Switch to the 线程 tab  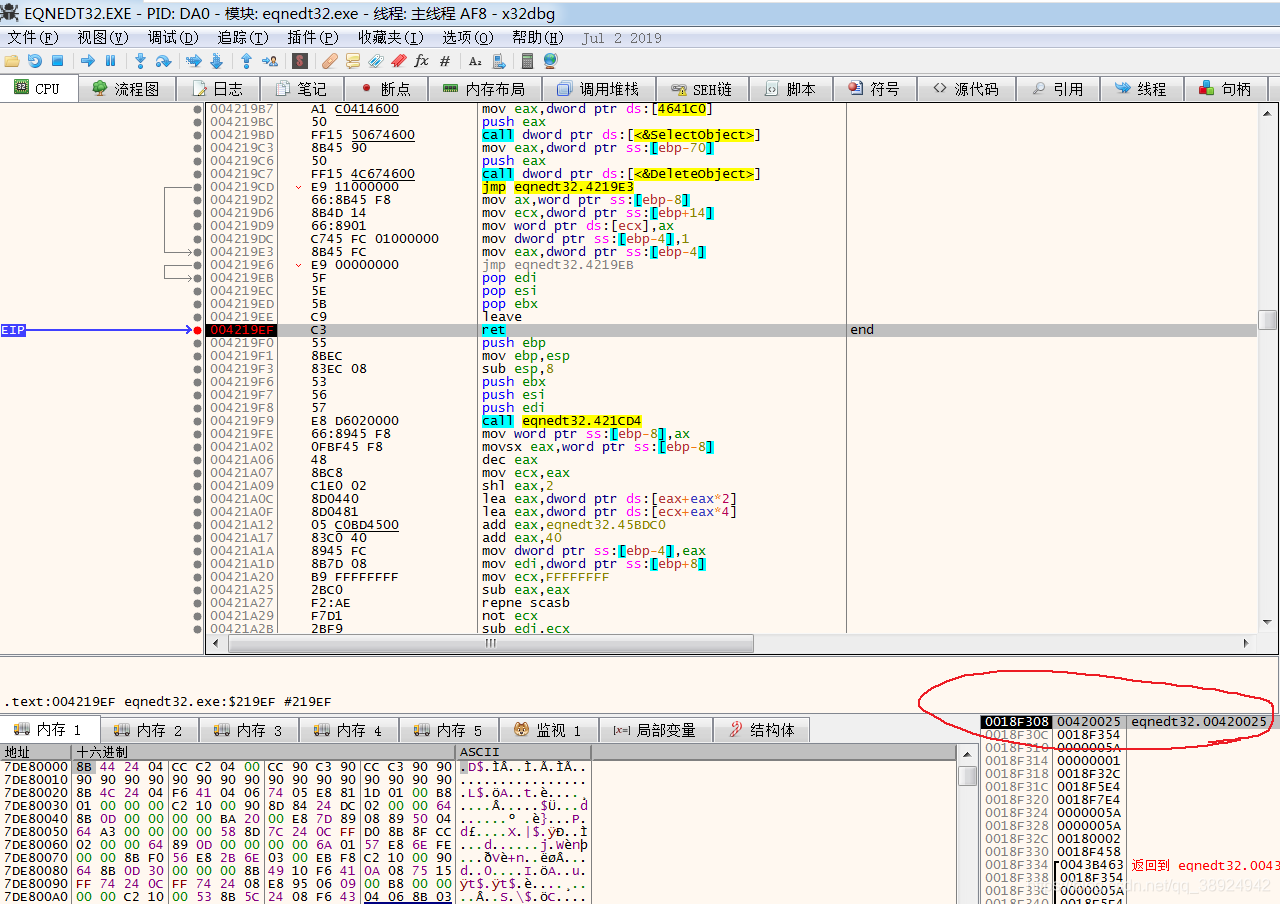[1141, 89]
